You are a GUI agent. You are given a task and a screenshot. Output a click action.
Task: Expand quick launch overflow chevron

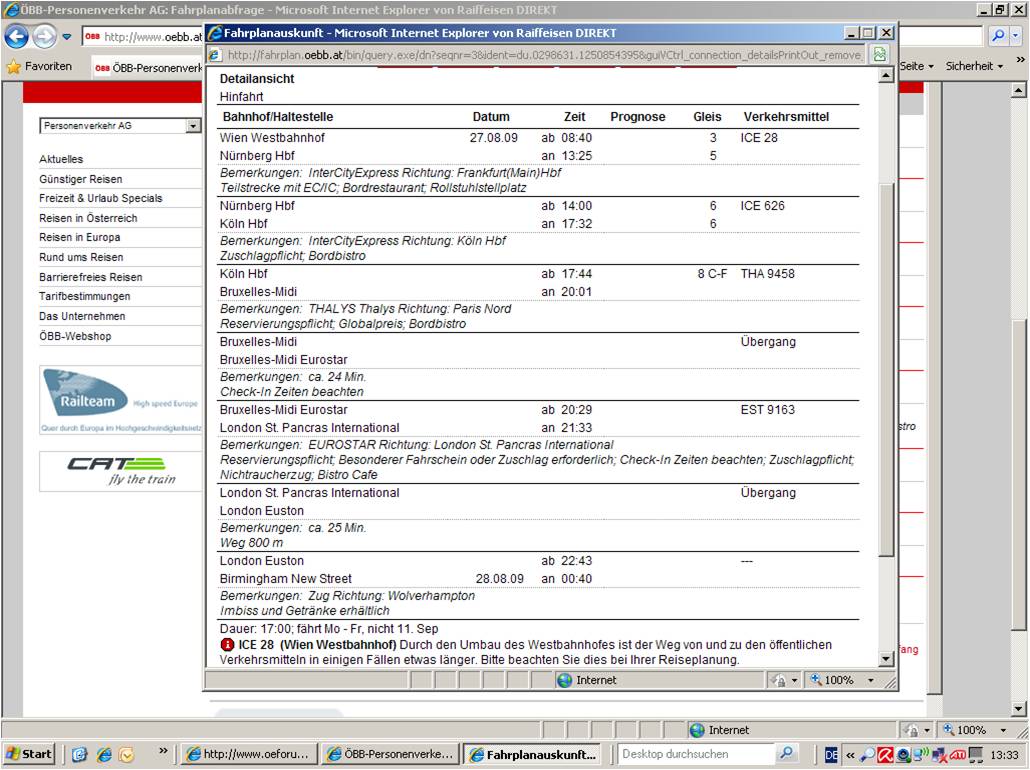[164, 750]
